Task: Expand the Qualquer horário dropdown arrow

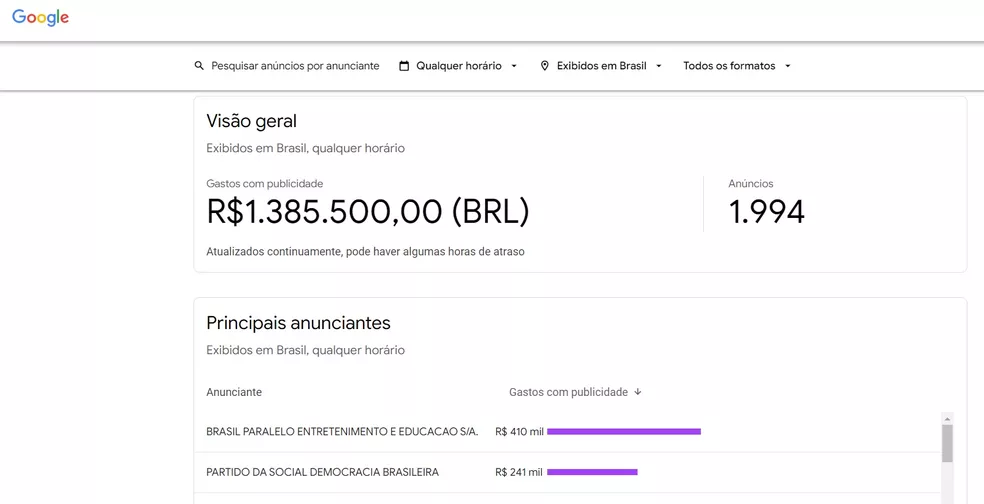Action: coord(514,66)
